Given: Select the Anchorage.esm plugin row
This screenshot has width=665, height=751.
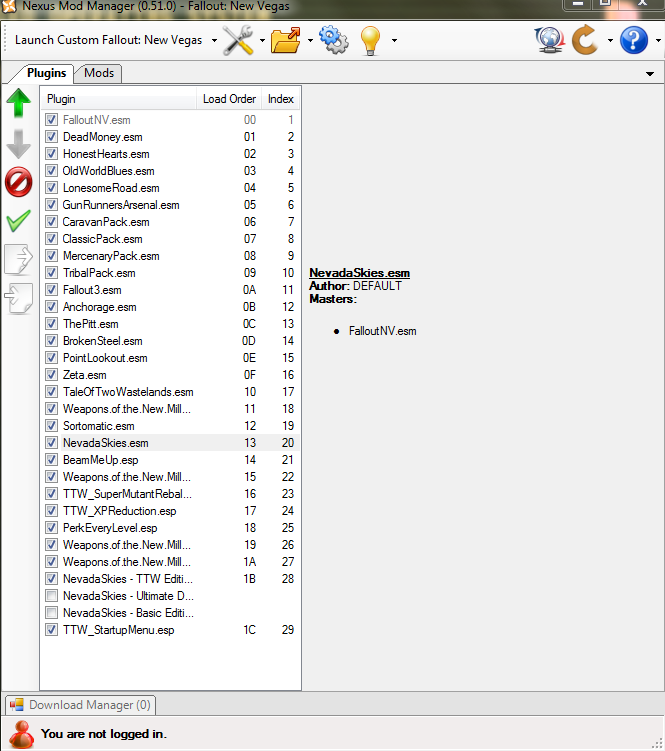Looking at the screenshot, I should (x=170, y=307).
